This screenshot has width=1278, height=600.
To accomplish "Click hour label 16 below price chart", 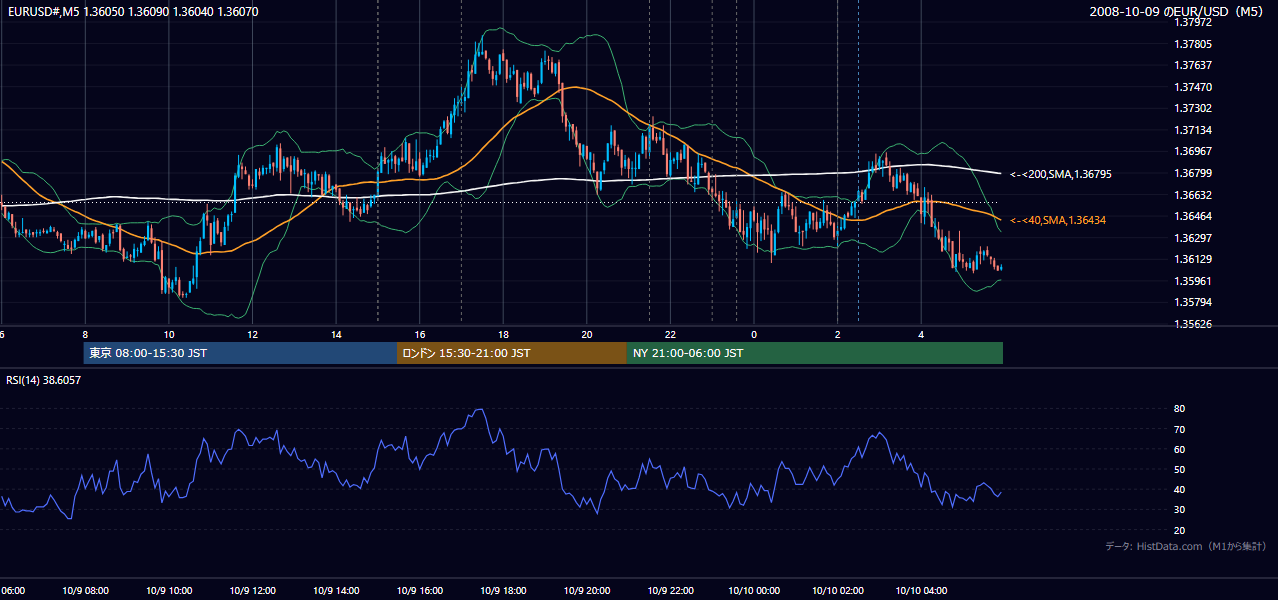I will (420, 334).
